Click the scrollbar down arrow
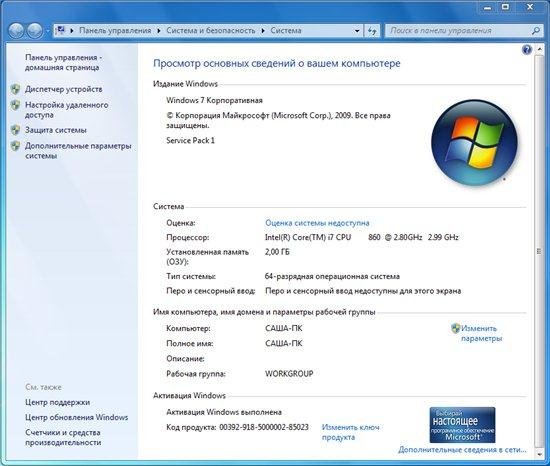The width and height of the screenshot is (550, 466). coord(539,454)
